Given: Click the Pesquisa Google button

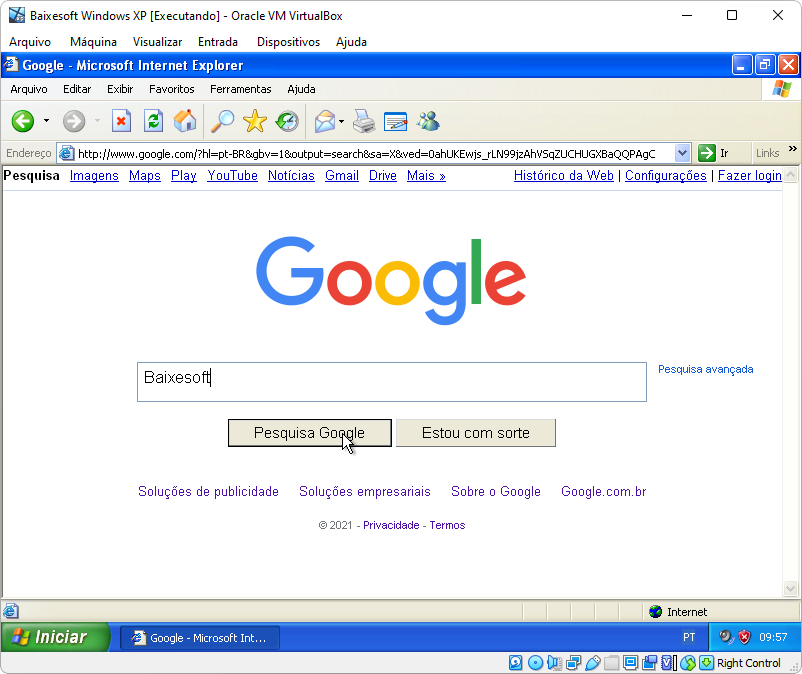Looking at the screenshot, I should (x=310, y=433).
